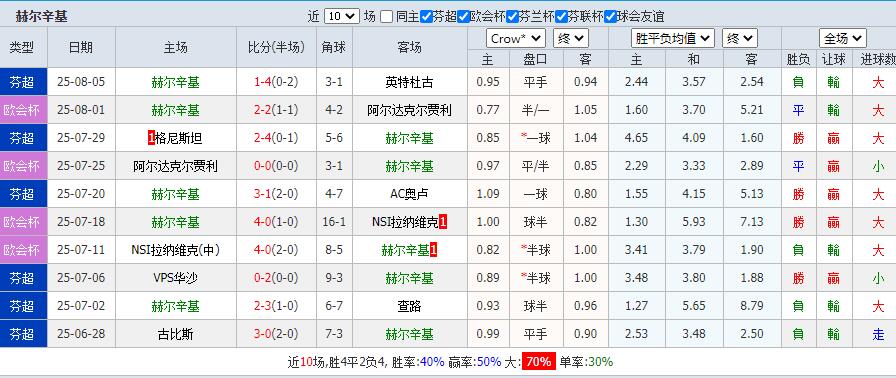Click the 16-1 corner count
This screenshot has width=896, height=378.
334,222
